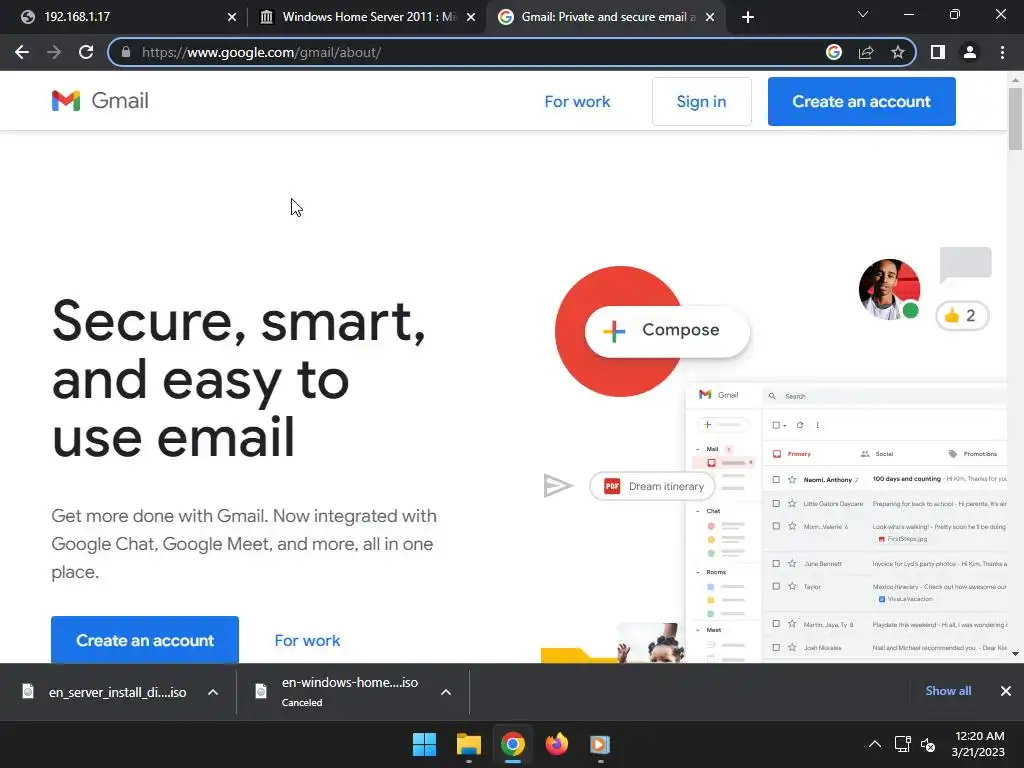
Task: Go back using the browser back arrow
Action: click(x=22, y=52)
